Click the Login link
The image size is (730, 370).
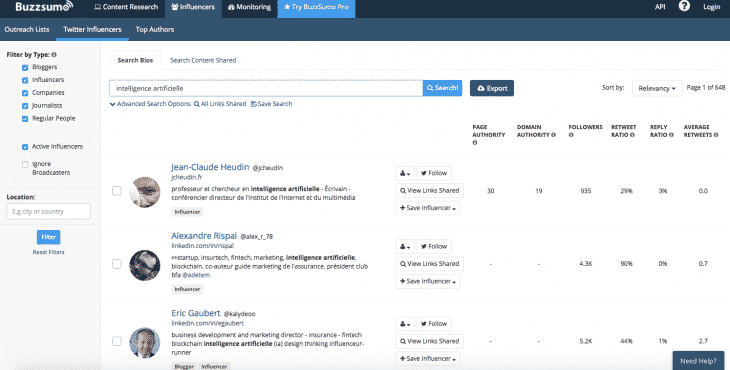pyautogui.click(x=711, y=7)
